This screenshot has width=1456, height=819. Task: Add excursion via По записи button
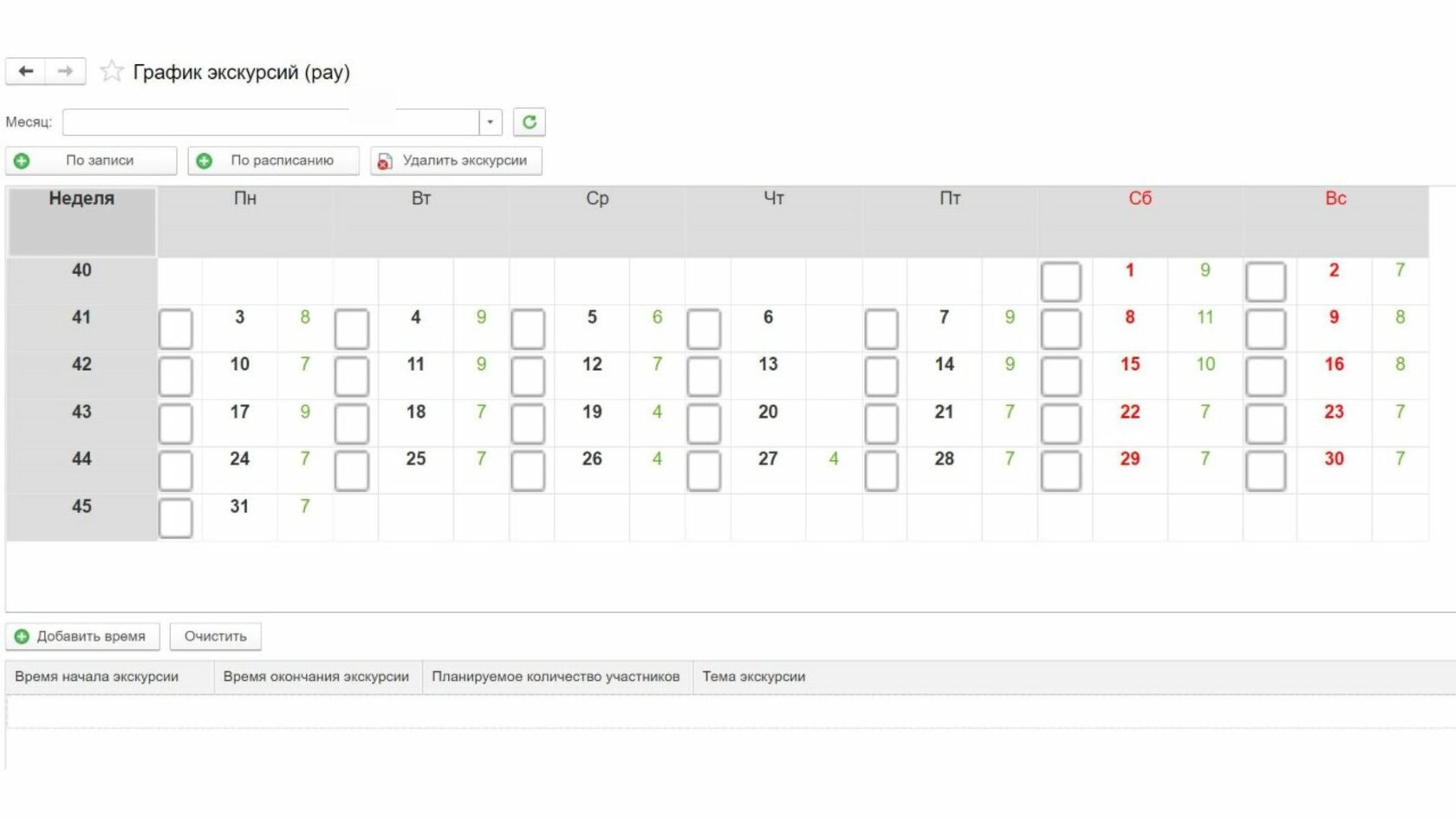[x=91, y=160]
